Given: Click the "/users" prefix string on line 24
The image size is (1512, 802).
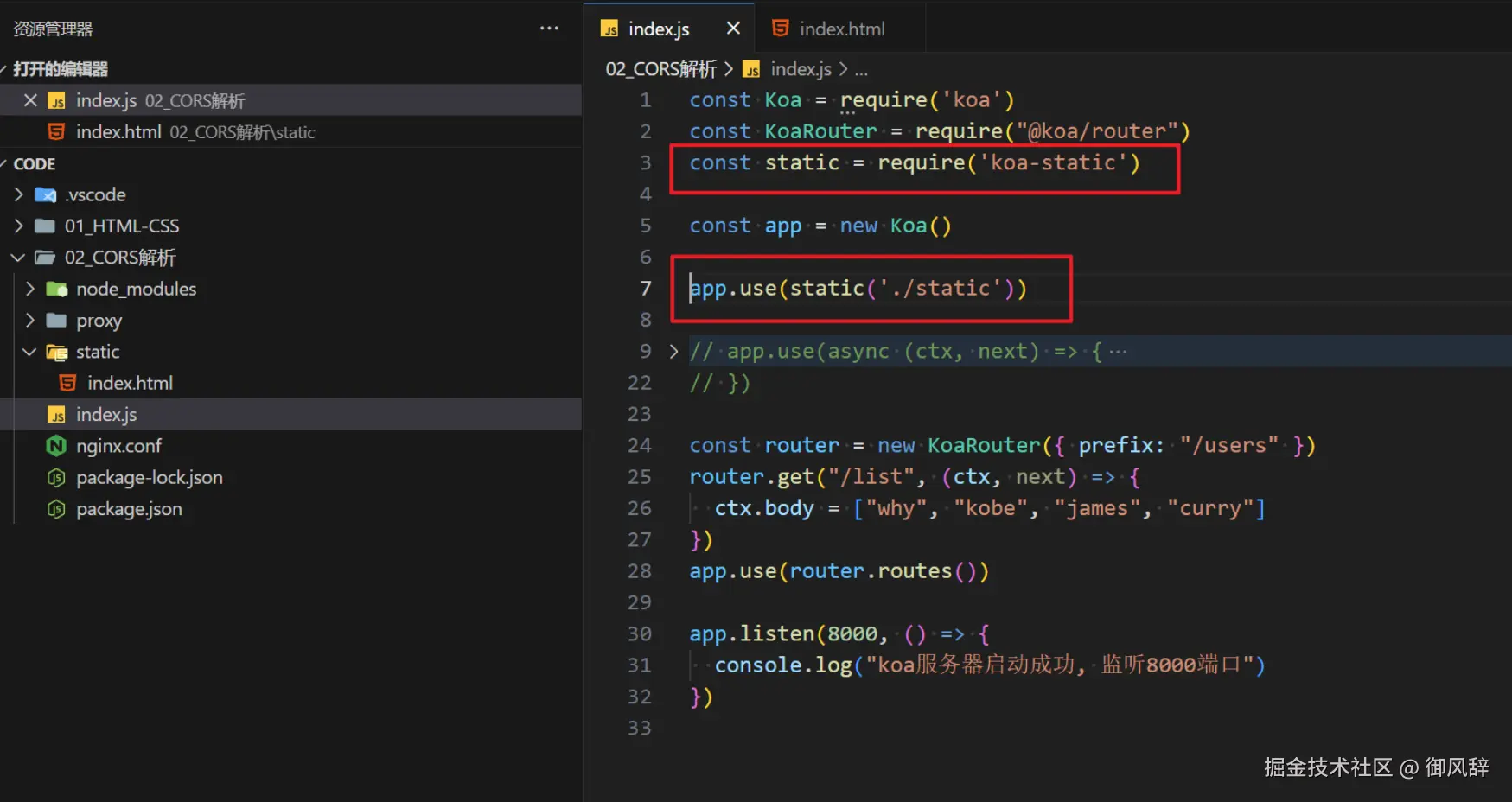Looking at the screenshot, I should click(1228, 445).
